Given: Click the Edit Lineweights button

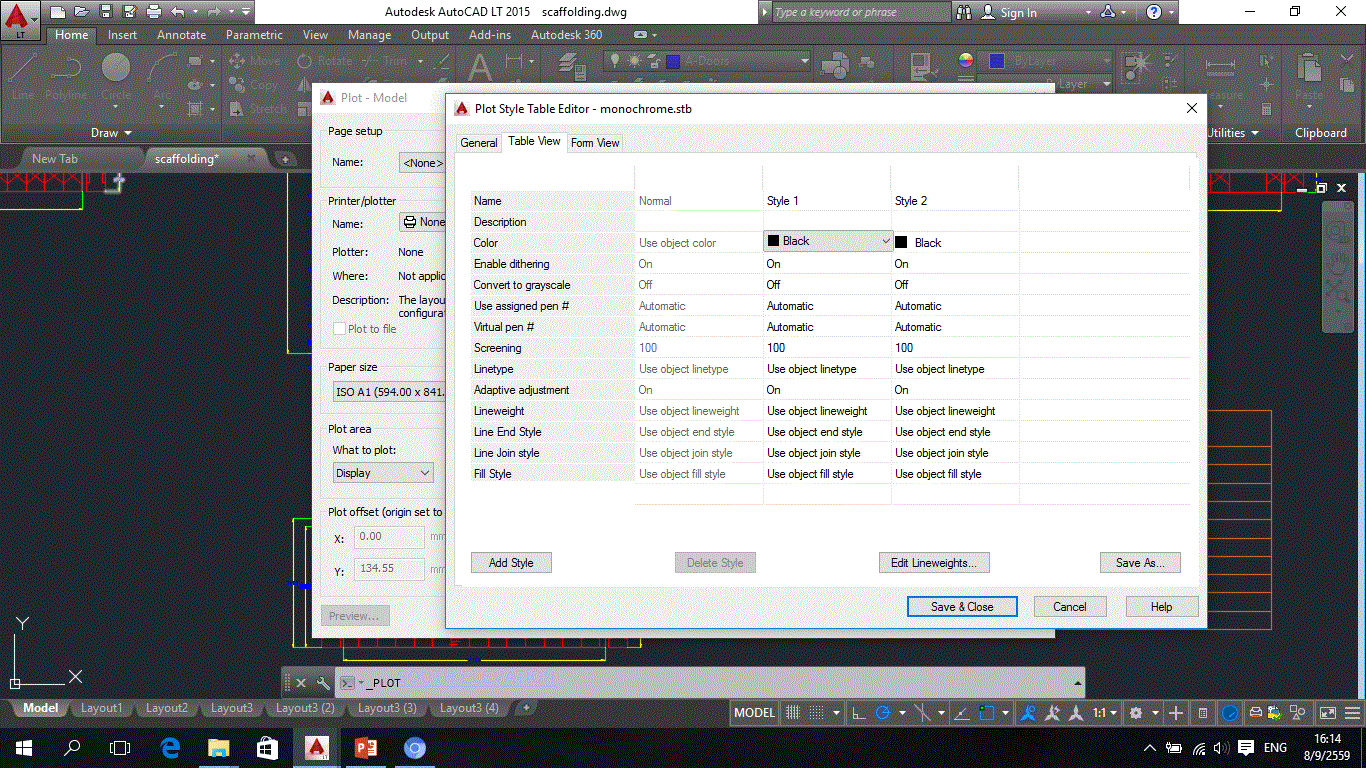Looking at the screenshot, I should click(934, 563).
